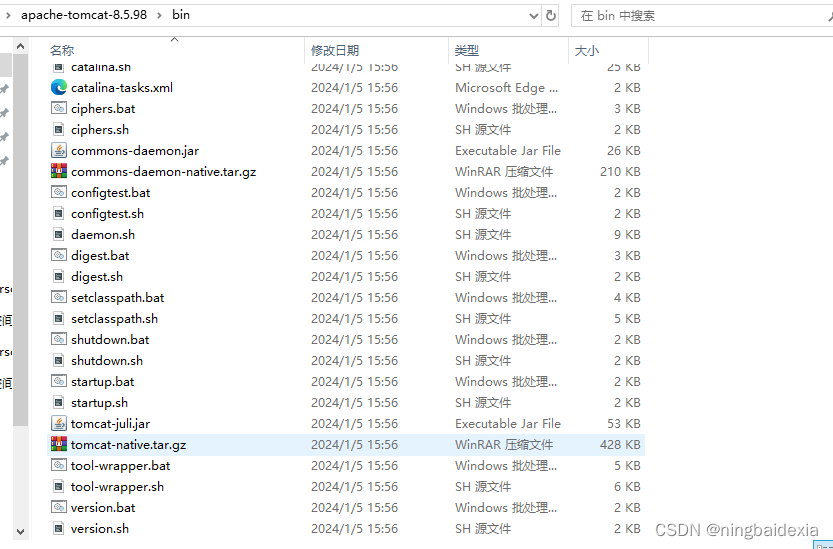This screenshot has height=549, width=833.
Task: Click the 9 KB size of daemon.sh
Action: click(x=627, y=234)
